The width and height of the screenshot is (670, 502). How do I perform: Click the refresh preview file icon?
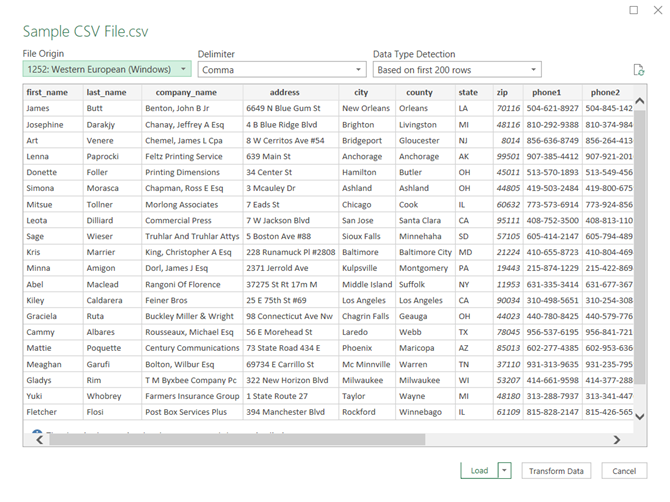click(639, 70)
